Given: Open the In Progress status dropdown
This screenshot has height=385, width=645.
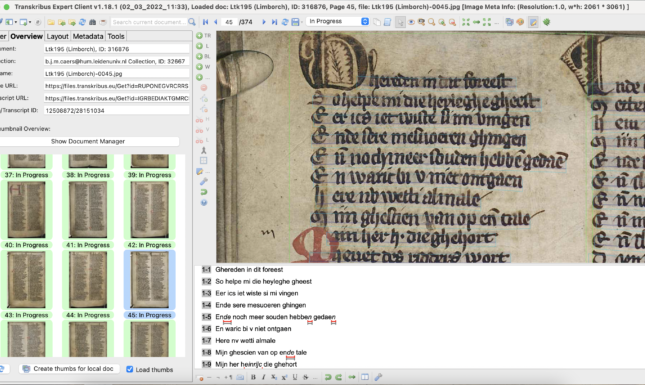Looking at the screenshot, I should (337, 21).
